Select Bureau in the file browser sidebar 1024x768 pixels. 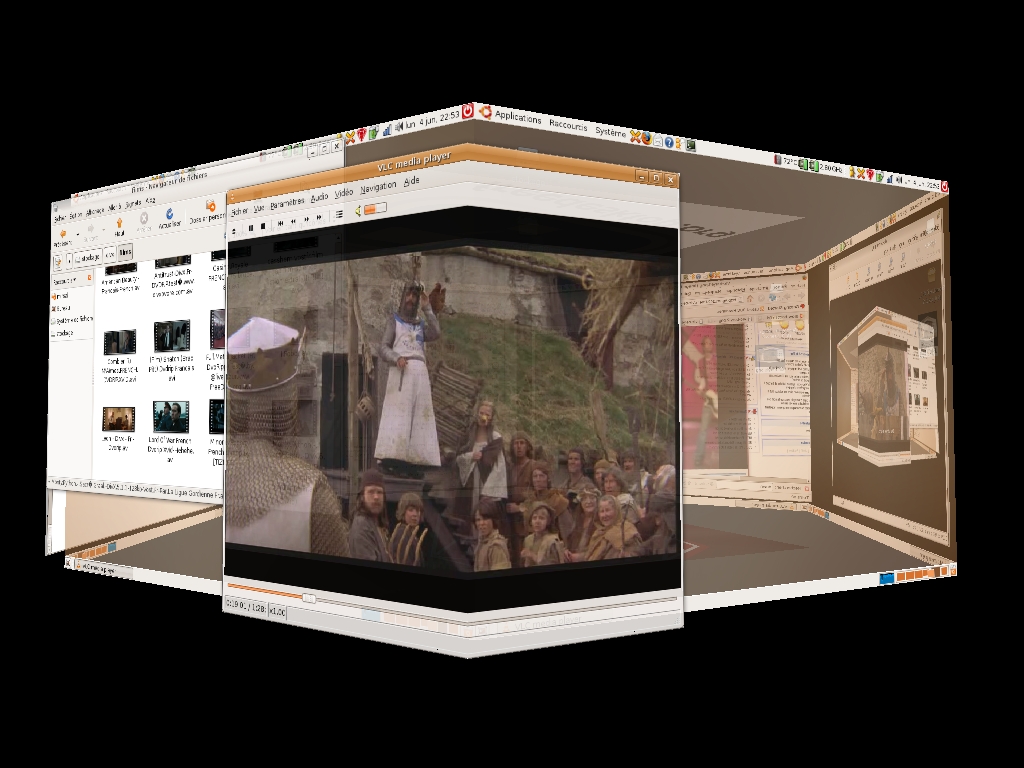tap(61, 308)
